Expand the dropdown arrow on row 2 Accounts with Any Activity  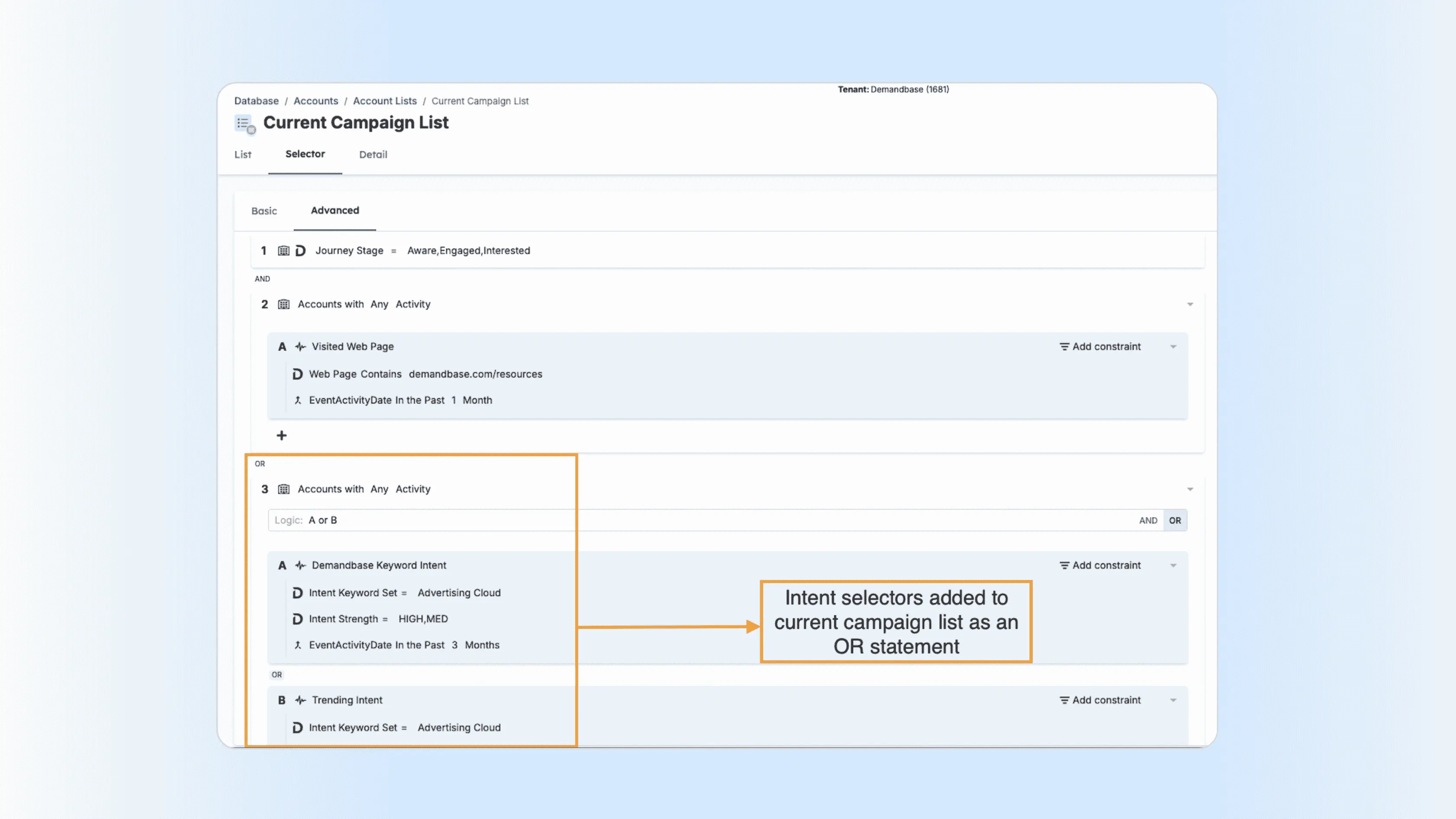1190,304
